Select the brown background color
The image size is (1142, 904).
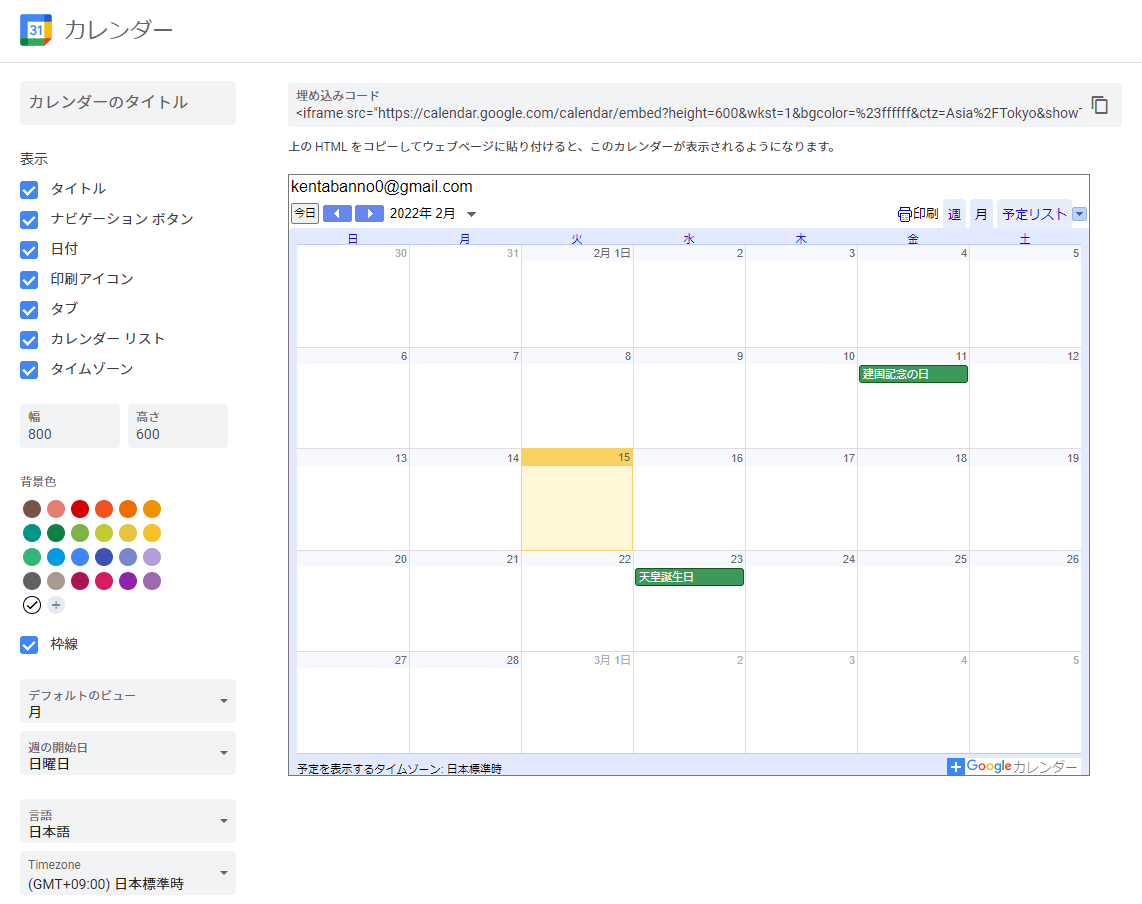pyautogui.click(x=32, y=508)
